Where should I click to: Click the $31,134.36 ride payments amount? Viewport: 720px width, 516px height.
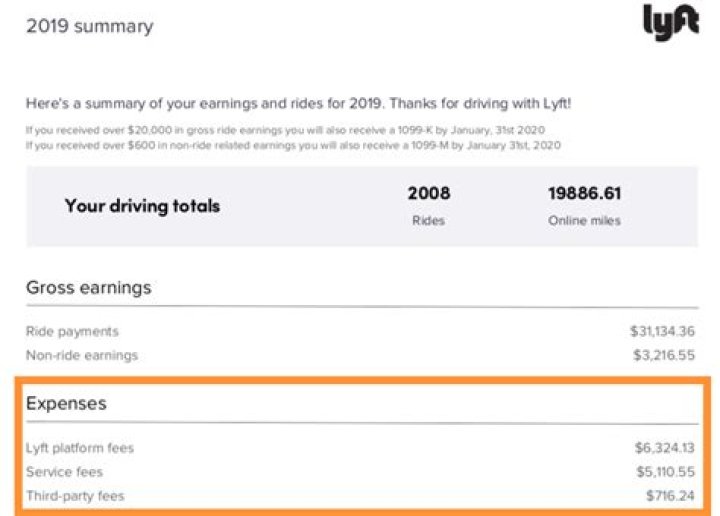coord(664,331)
